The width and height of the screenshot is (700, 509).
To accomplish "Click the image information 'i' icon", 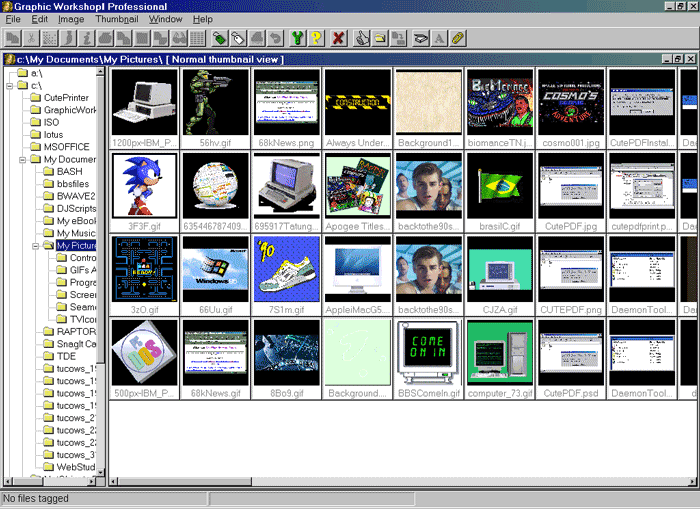I will tap(87, 38).
